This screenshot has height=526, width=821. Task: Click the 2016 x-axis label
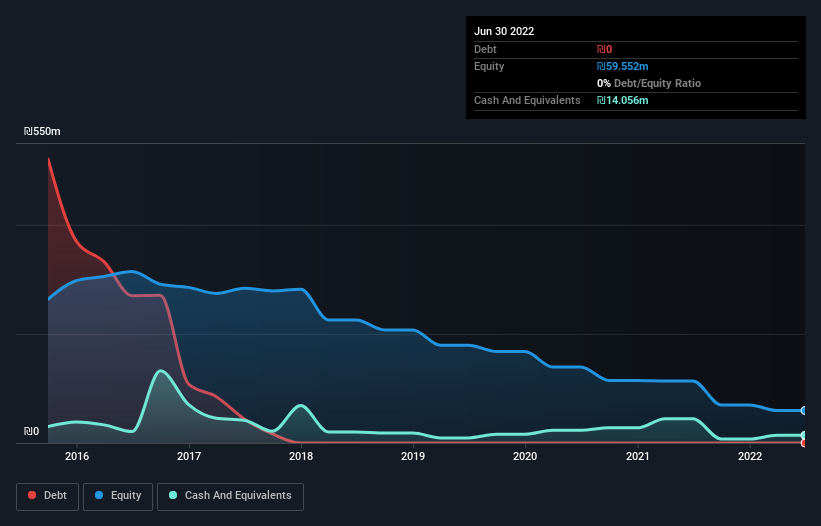coord(77,456)
